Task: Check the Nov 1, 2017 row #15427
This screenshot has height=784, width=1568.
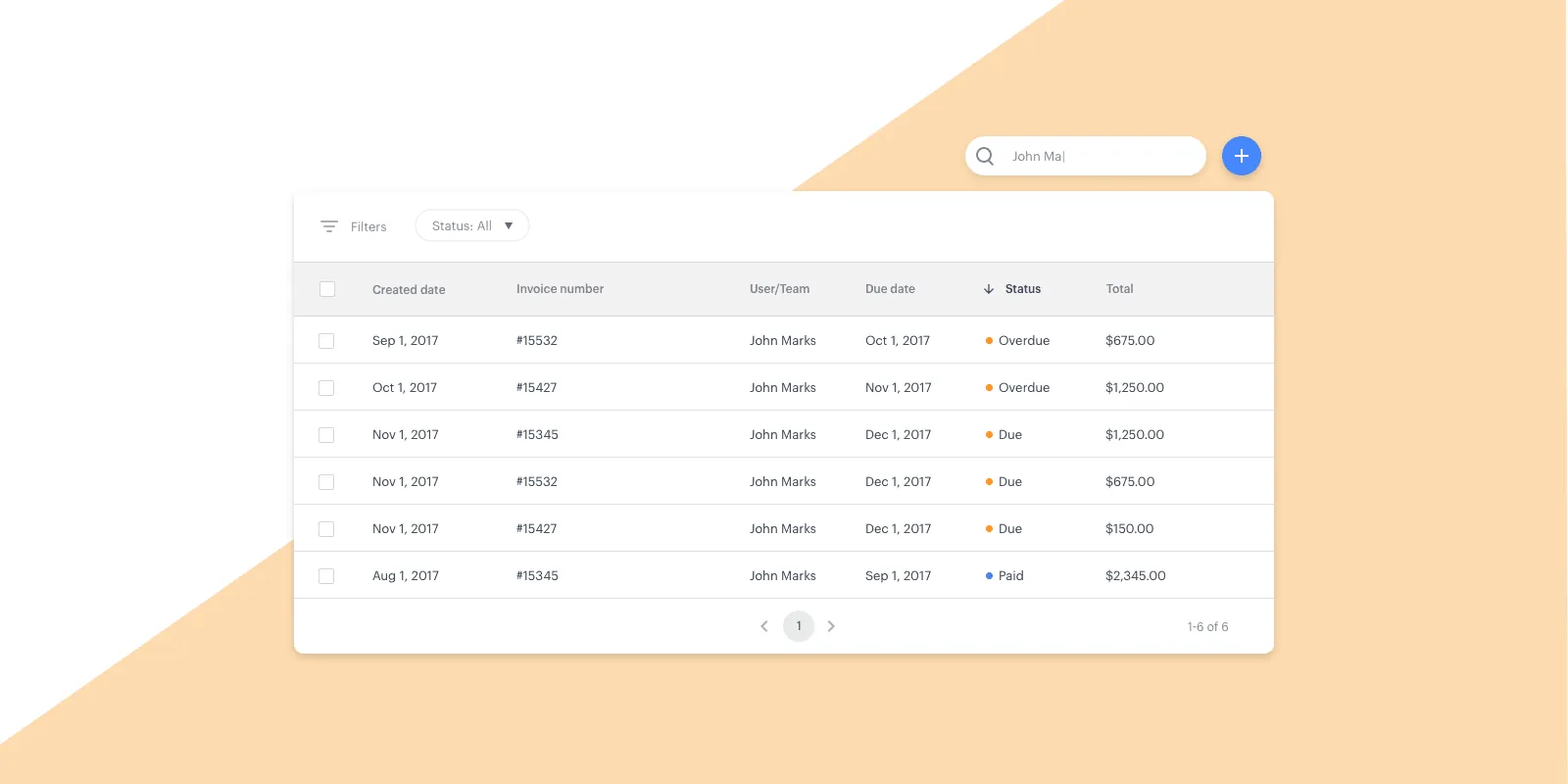Action: [326, 529]
